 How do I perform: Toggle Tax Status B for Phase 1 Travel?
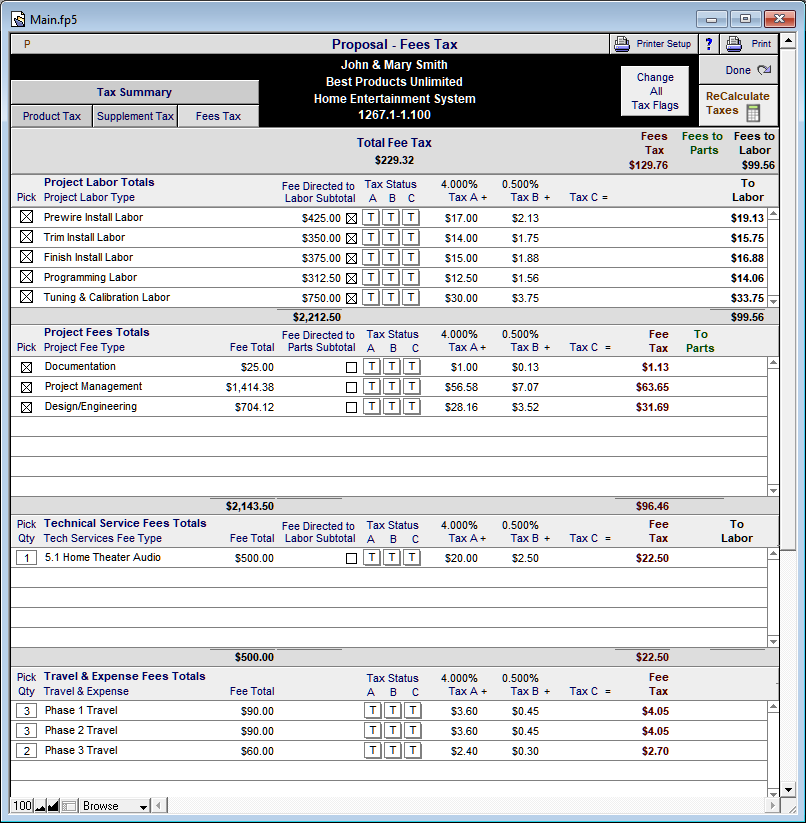(x=393, y=711)
